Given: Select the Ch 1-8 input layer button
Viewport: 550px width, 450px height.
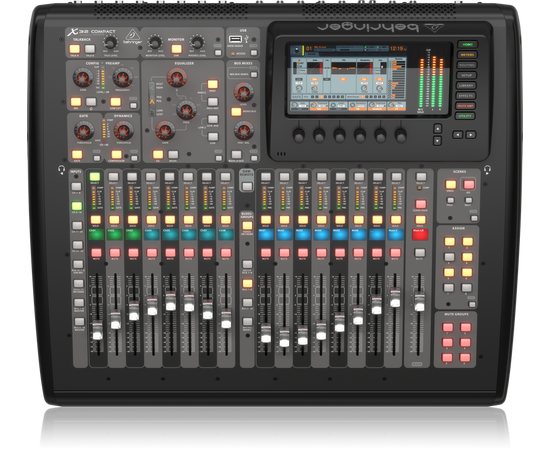Looking at the screenshot, I should (x=77, y=186).
